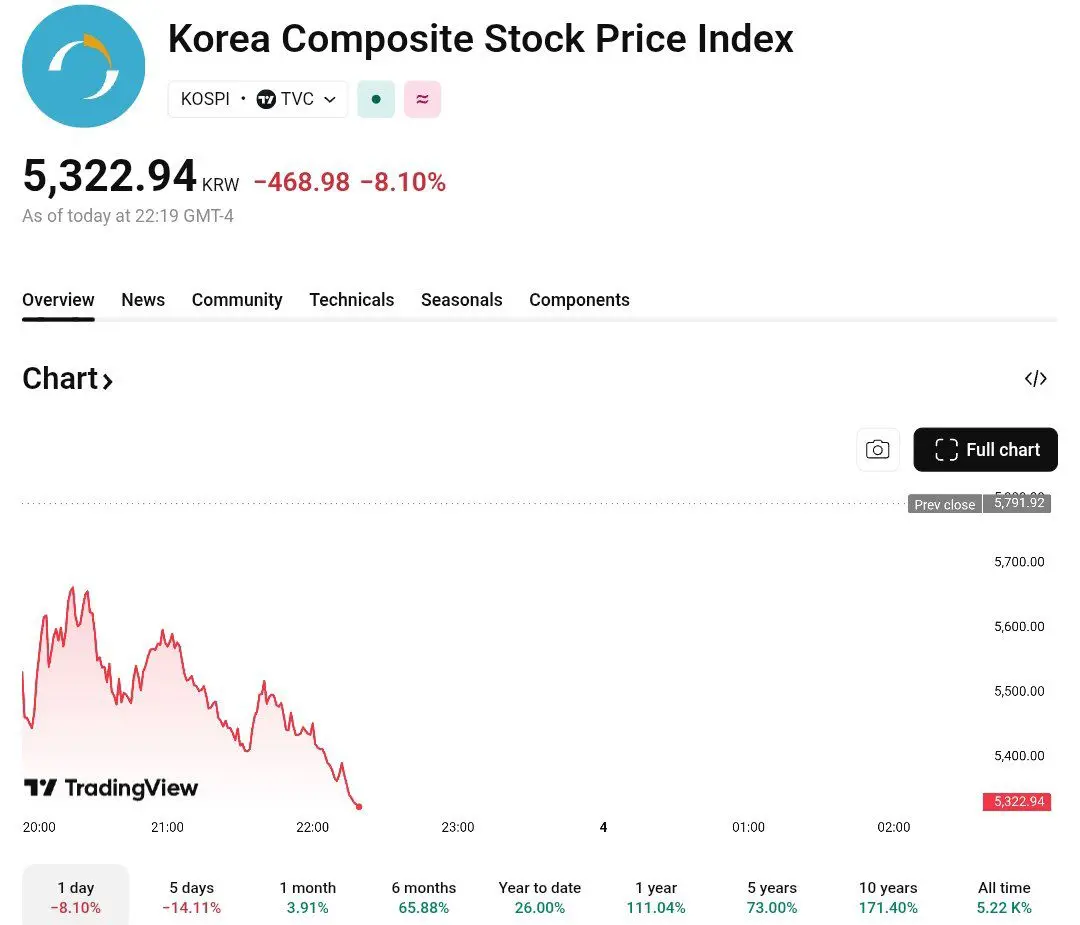Click the pink approximate-data indicator icon
The height and width of the screenshot is (925, 1080).
point(422,99)
